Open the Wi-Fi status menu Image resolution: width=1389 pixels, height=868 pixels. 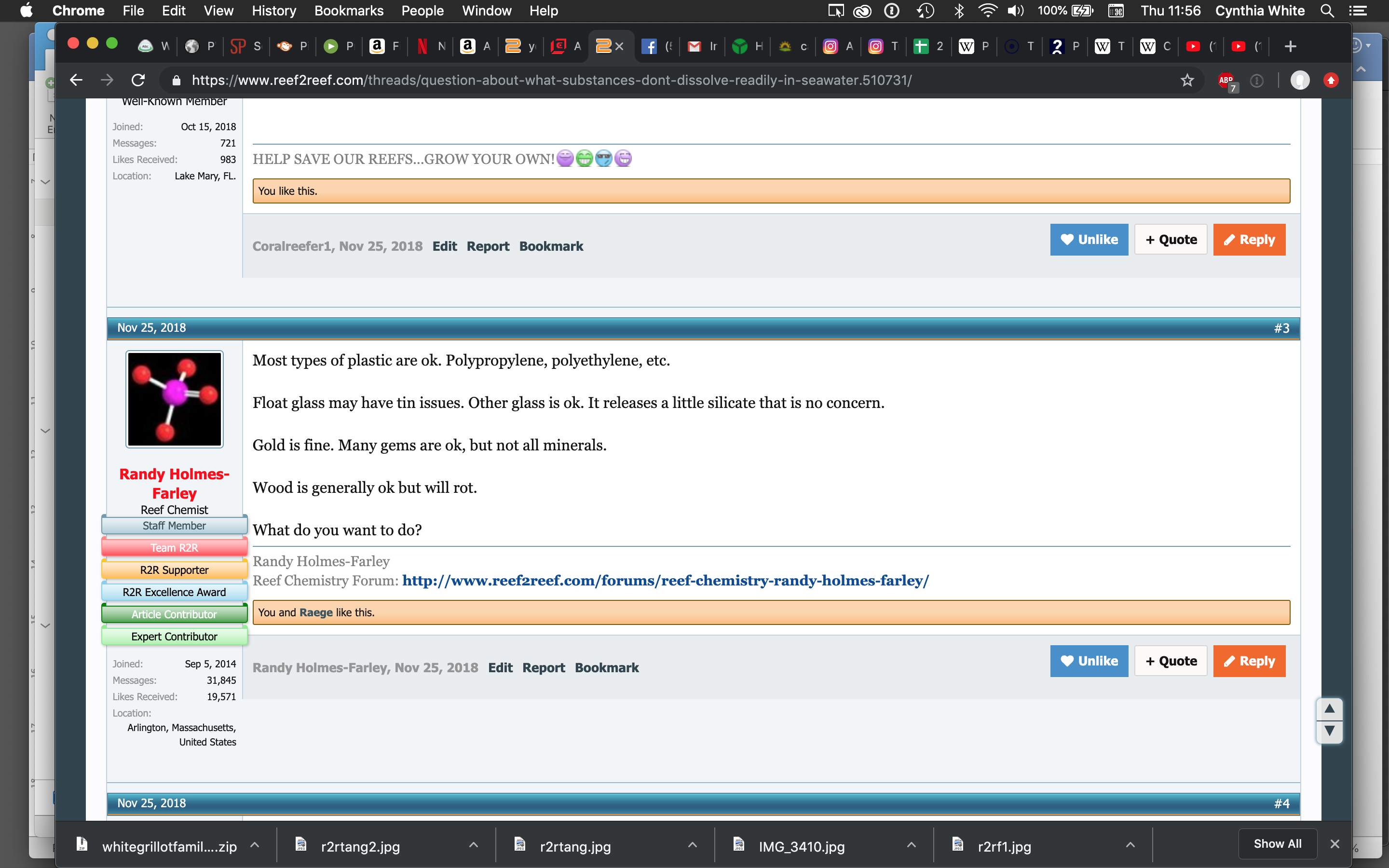987,10
